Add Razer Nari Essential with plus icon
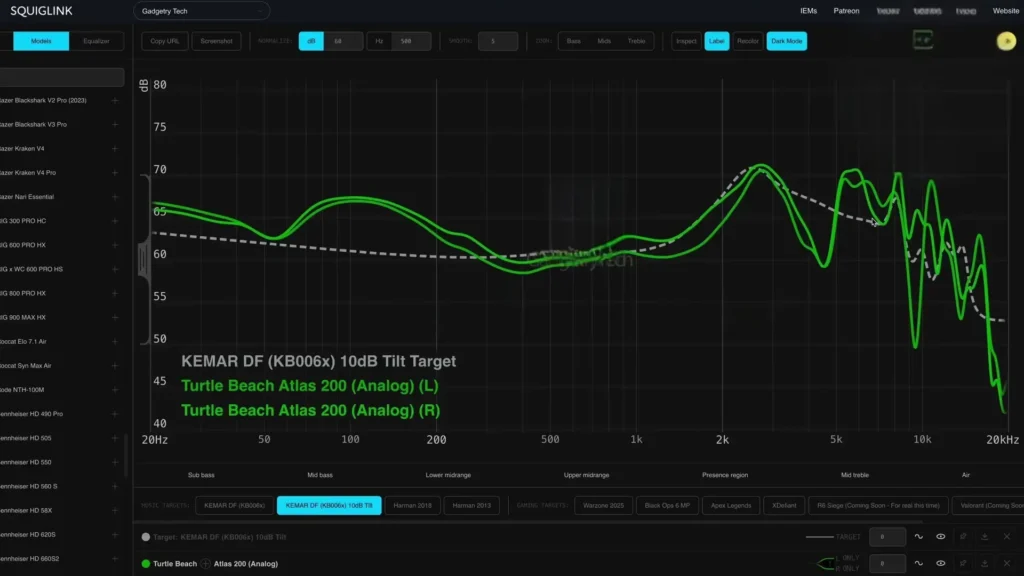This screenshot has height=576, width=1024. click(115, 197)
